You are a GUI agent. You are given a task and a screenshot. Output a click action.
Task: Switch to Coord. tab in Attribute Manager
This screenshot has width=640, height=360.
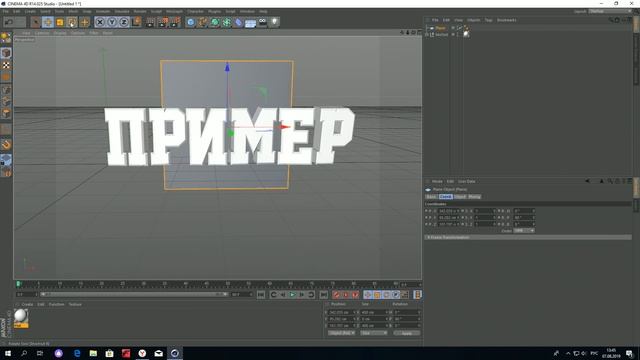tap(445, 197)
